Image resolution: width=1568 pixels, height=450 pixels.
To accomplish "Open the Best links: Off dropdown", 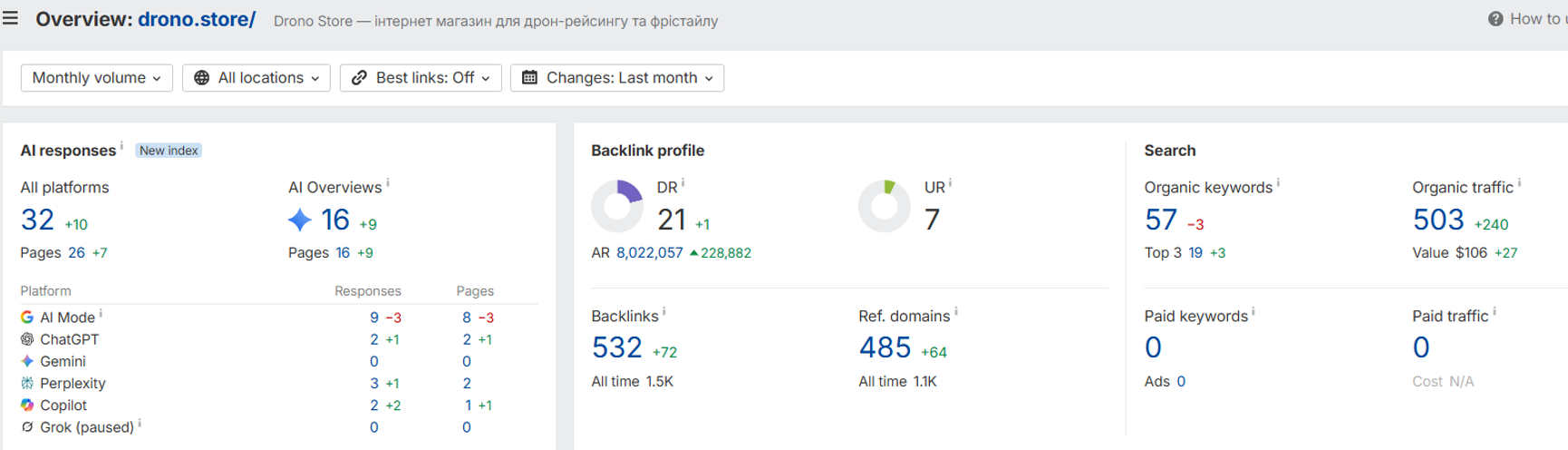I will (x=421, y=78).
